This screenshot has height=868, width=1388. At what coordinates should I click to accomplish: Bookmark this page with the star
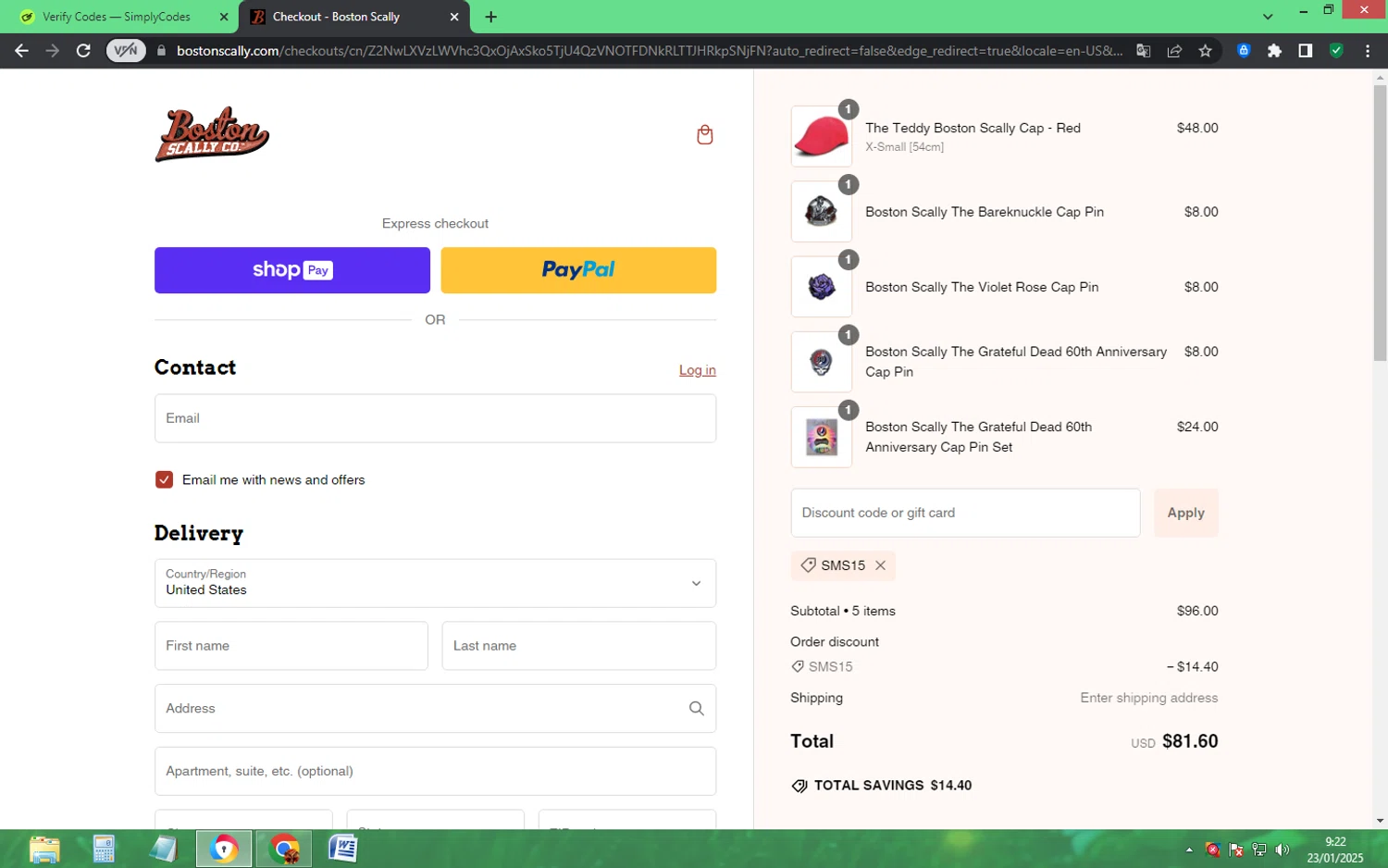click(1205, 51)
